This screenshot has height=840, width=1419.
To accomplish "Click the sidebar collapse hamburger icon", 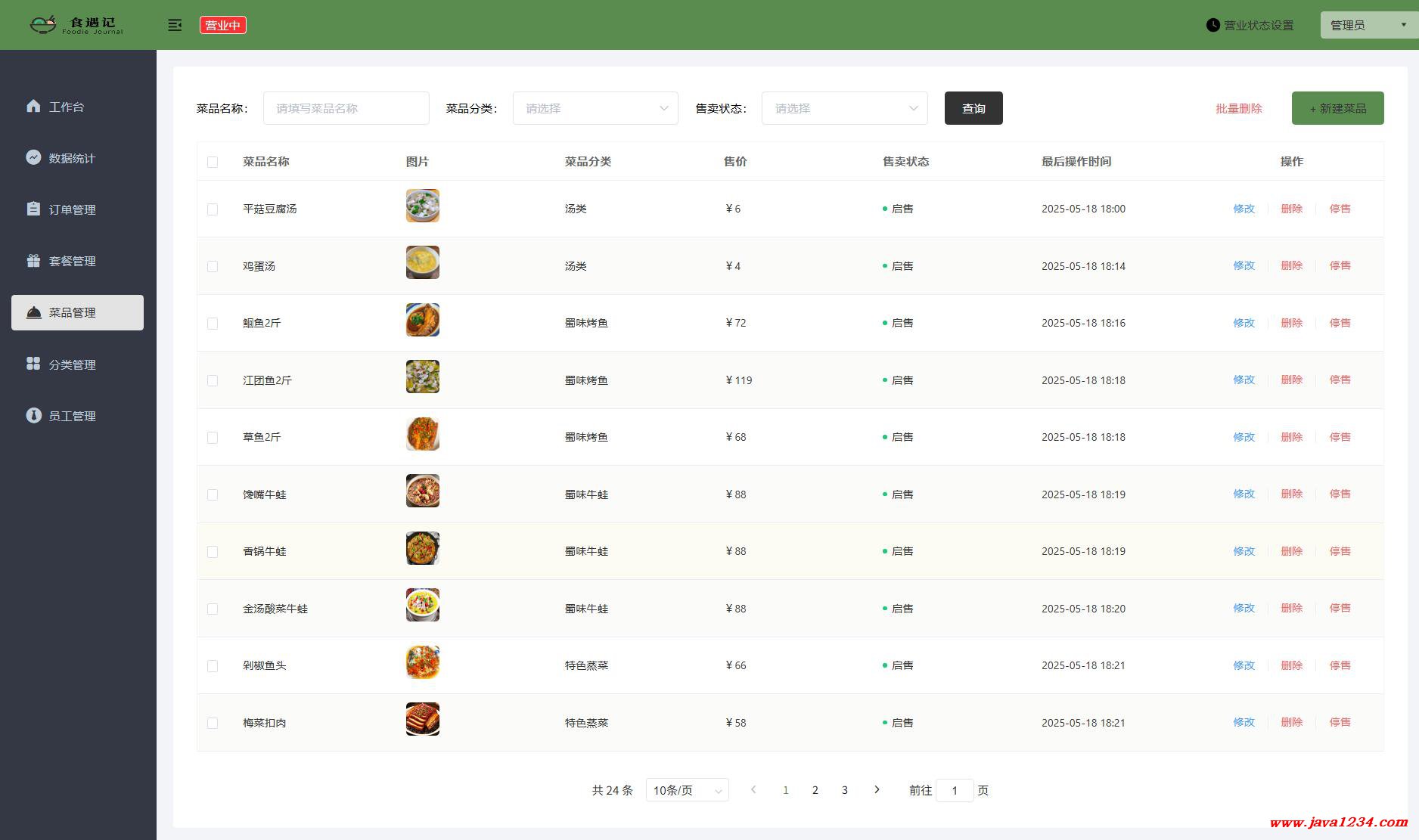I will click(175, 25).
